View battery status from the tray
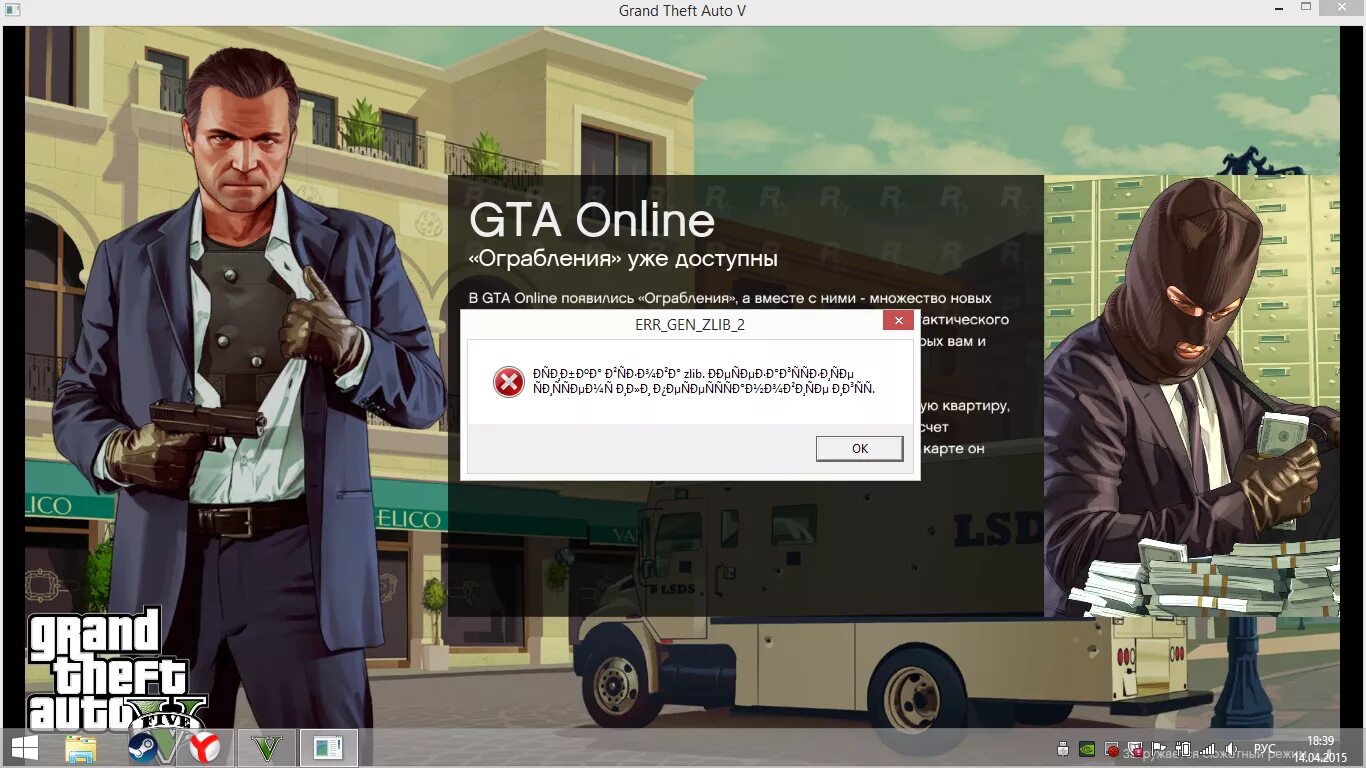Viewport: 1366px width, 768px height. pyautogui.click(x=1183, y=749)
